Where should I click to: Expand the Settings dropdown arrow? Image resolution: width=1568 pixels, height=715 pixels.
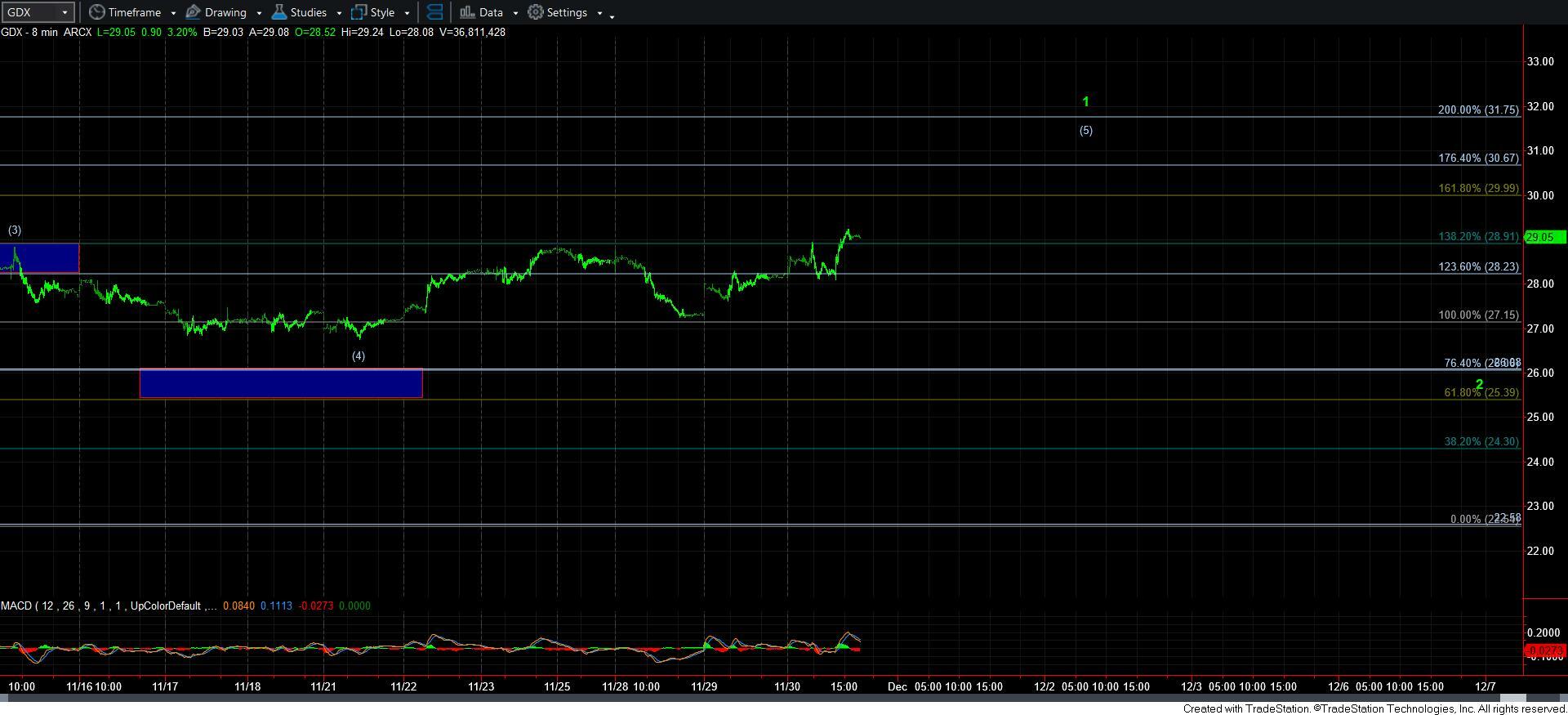[x=599, y=13]
